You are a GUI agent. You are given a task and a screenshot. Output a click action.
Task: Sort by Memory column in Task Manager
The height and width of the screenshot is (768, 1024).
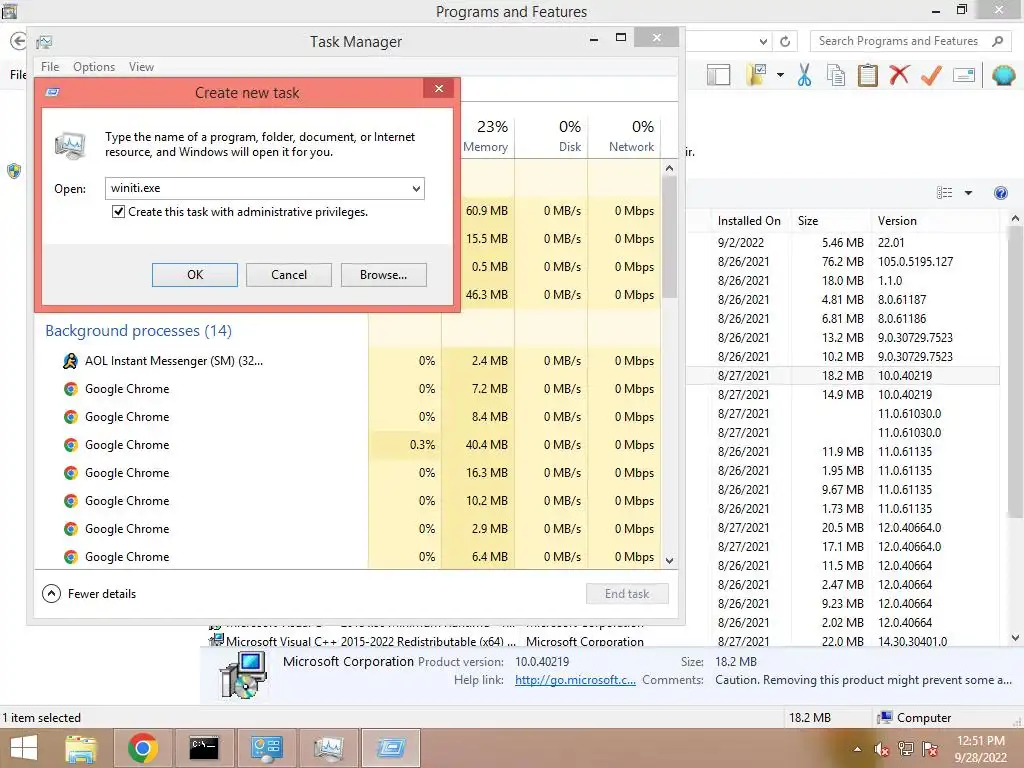pos(485,136)
